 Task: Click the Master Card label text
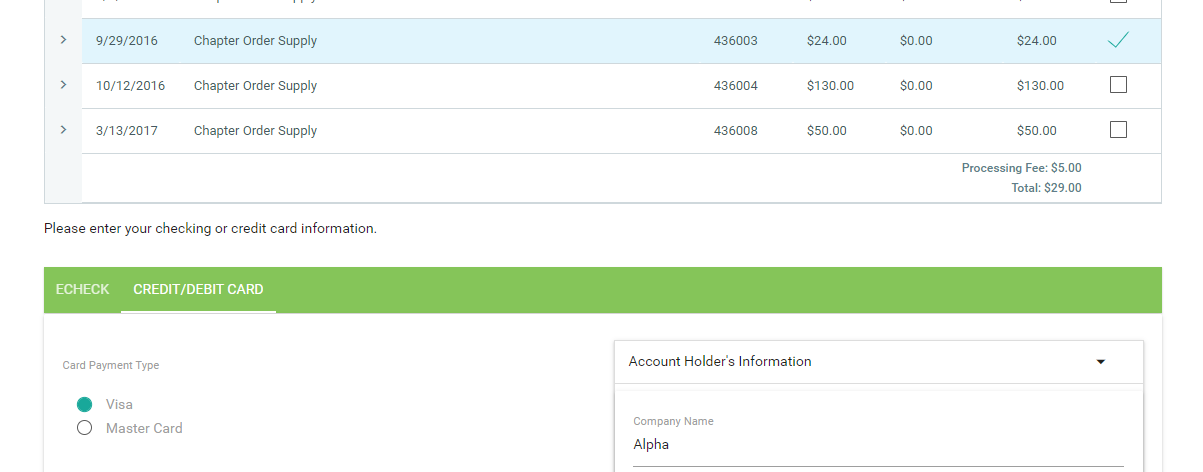144,428
